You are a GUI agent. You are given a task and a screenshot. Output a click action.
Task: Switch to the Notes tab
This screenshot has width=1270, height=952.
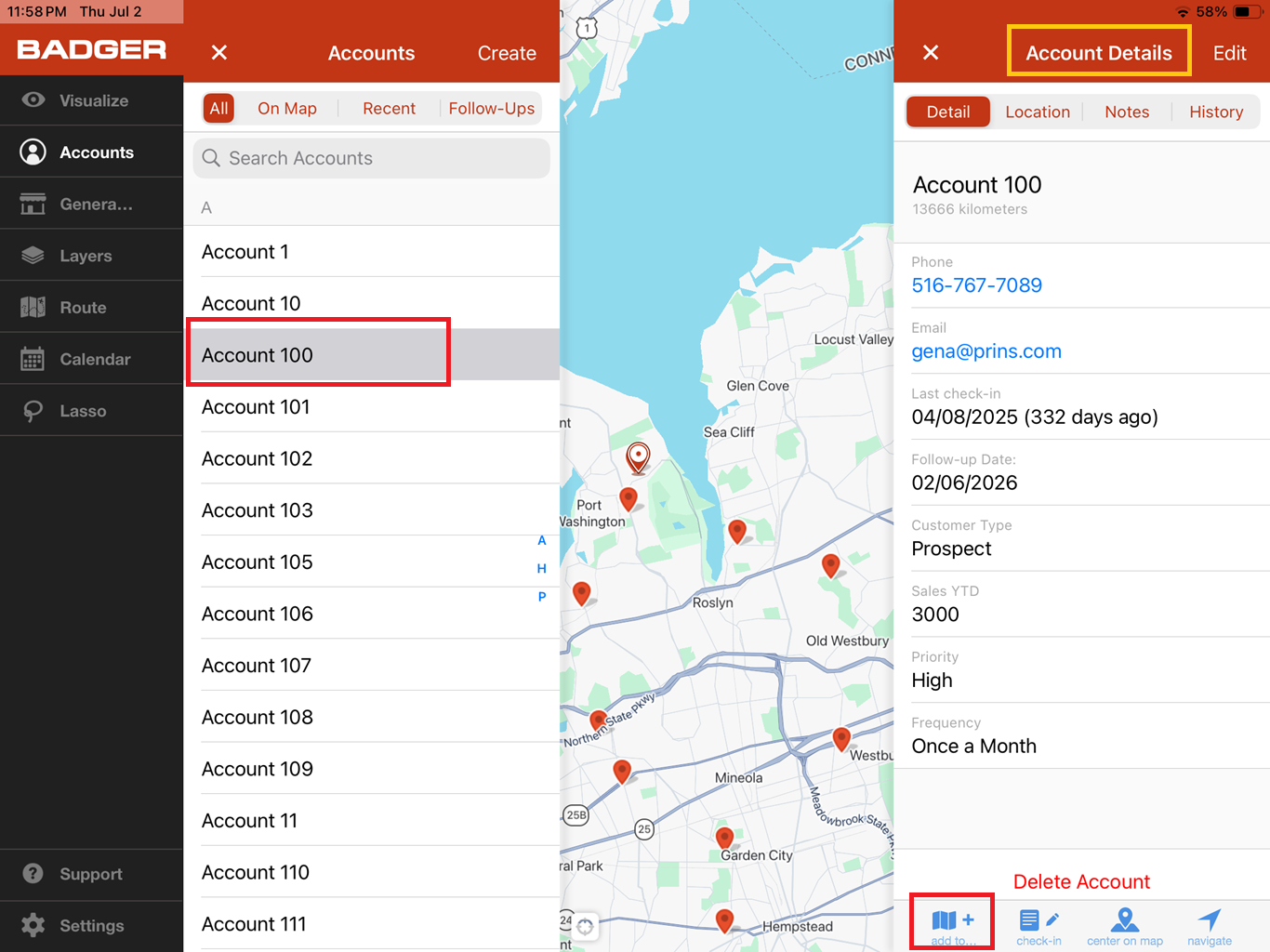(x=1127, y=112)
